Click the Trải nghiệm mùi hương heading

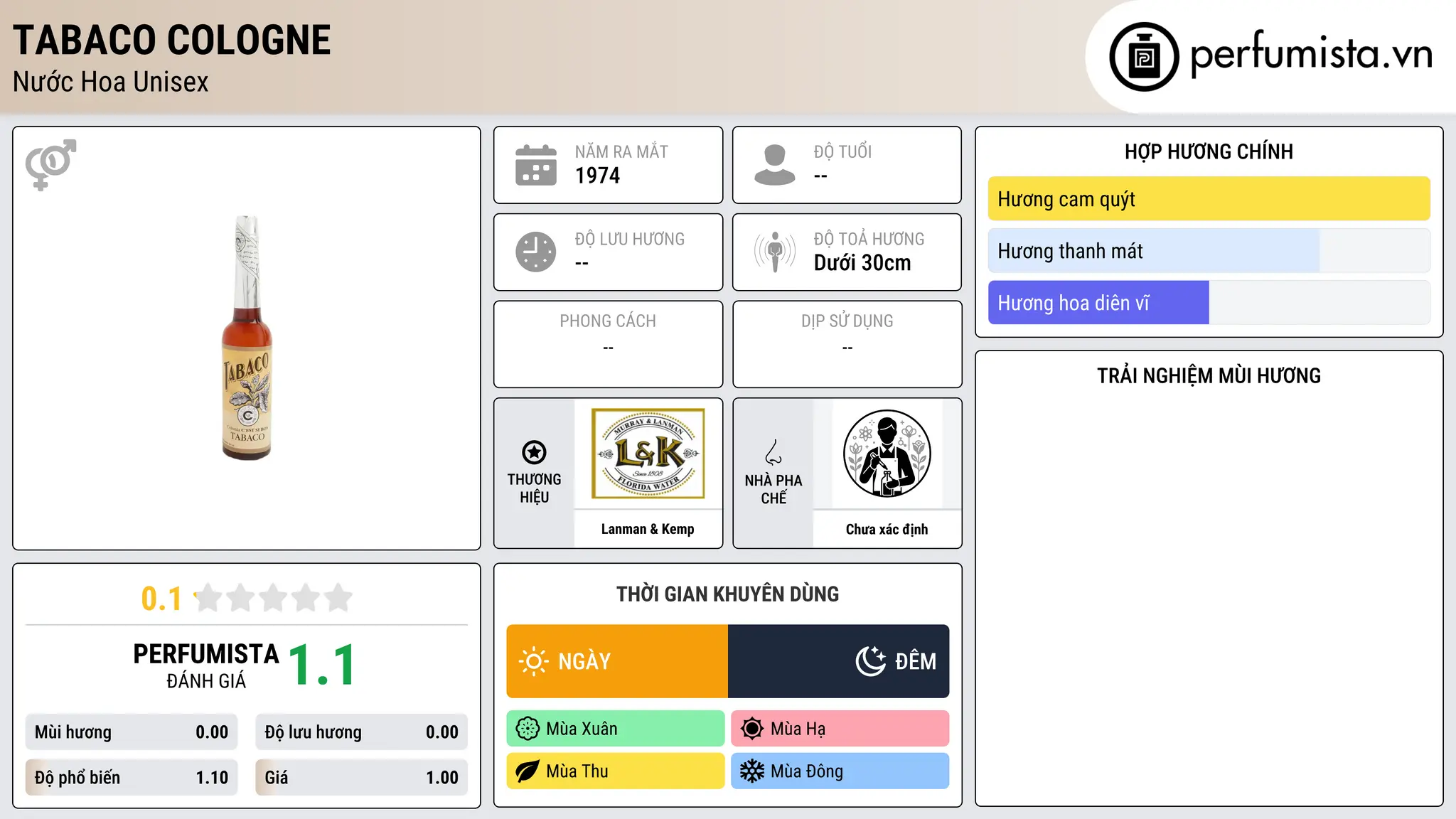tap(1209, 375)
